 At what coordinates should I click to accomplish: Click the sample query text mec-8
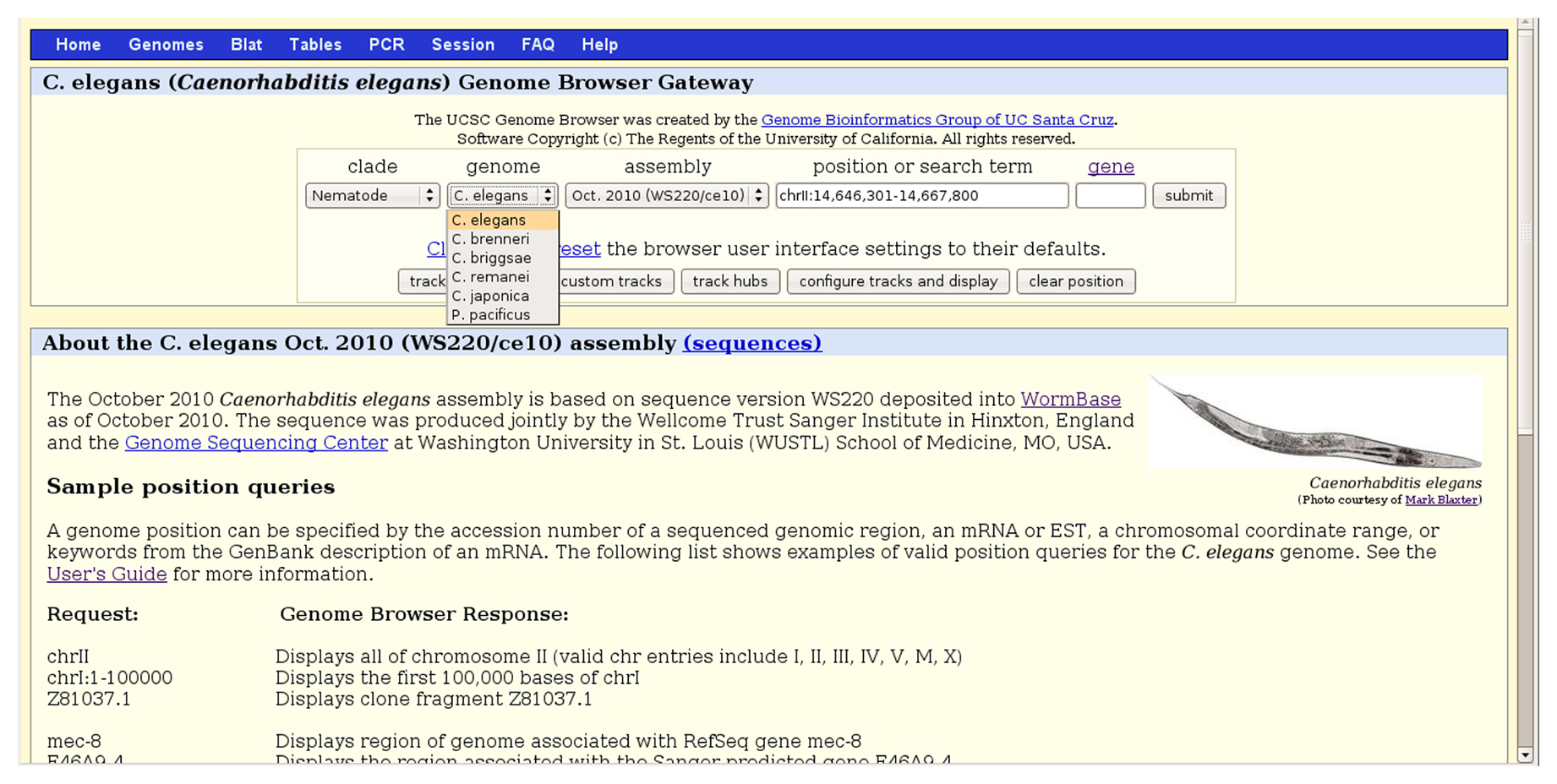[x=74, y=741]
